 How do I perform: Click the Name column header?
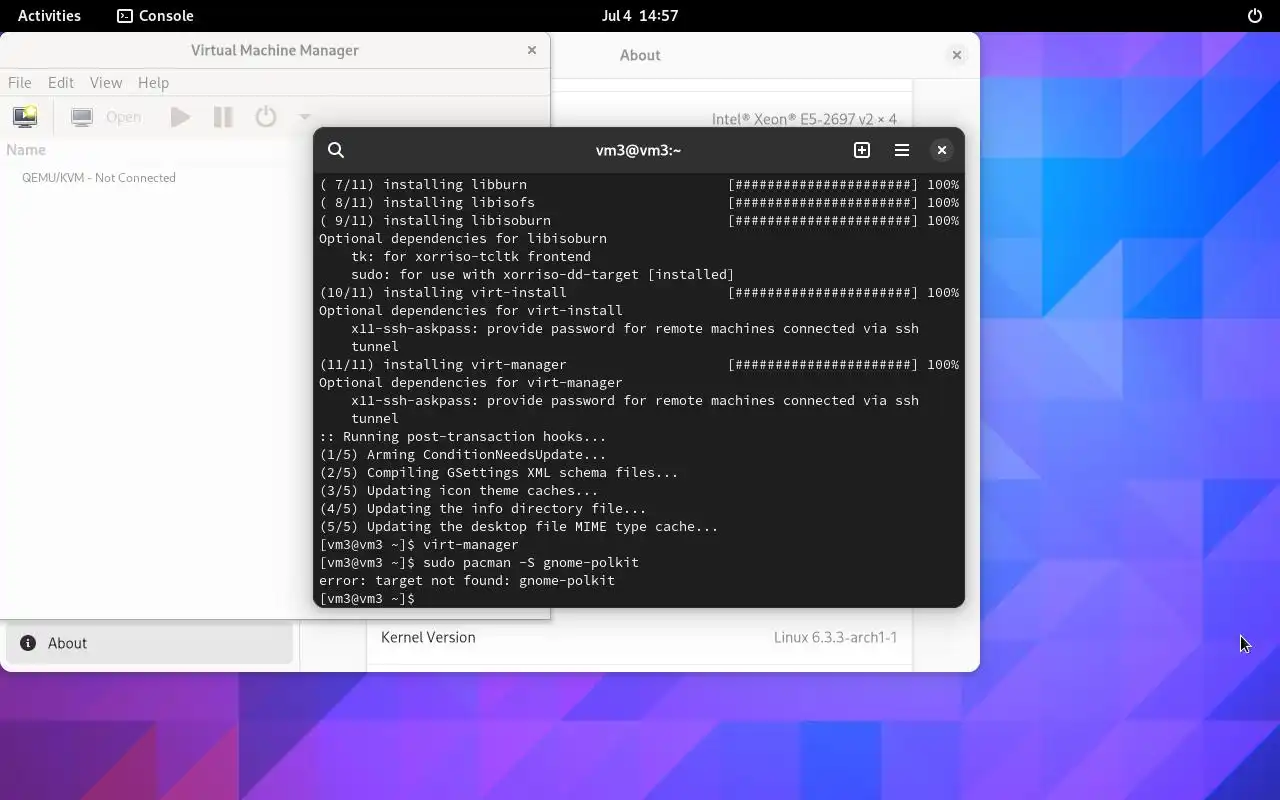point(26,150)
